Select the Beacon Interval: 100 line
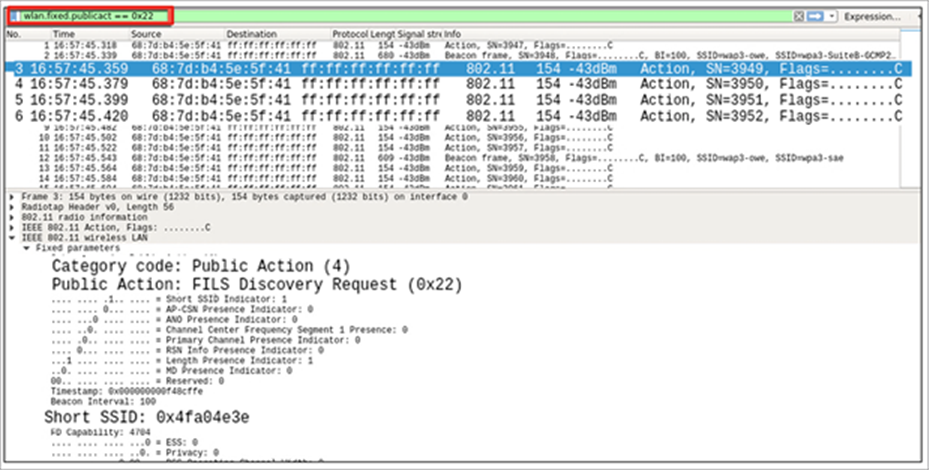 click(x=103, y=402)
